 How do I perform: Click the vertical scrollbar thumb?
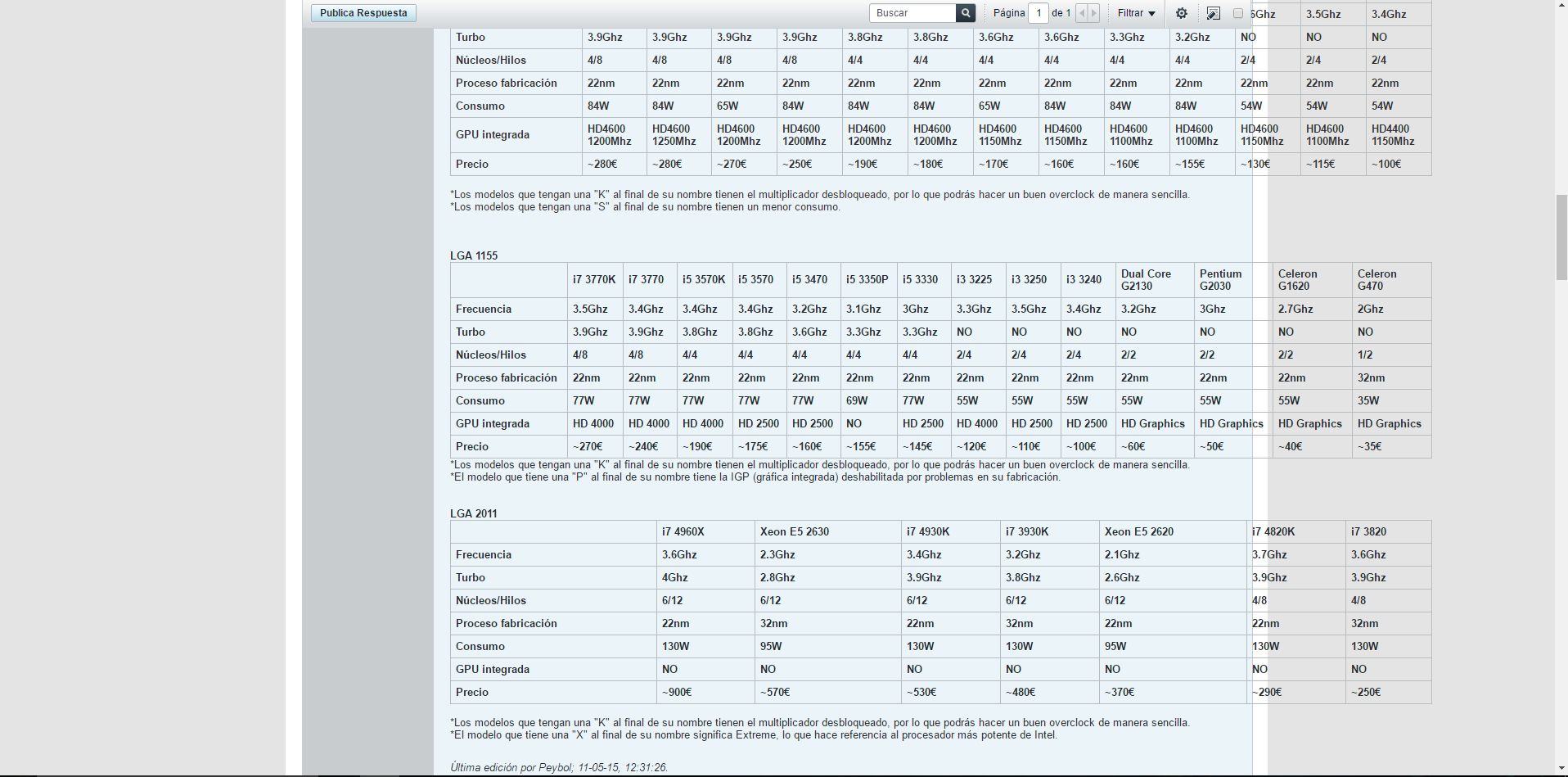tap(1561, 237)
